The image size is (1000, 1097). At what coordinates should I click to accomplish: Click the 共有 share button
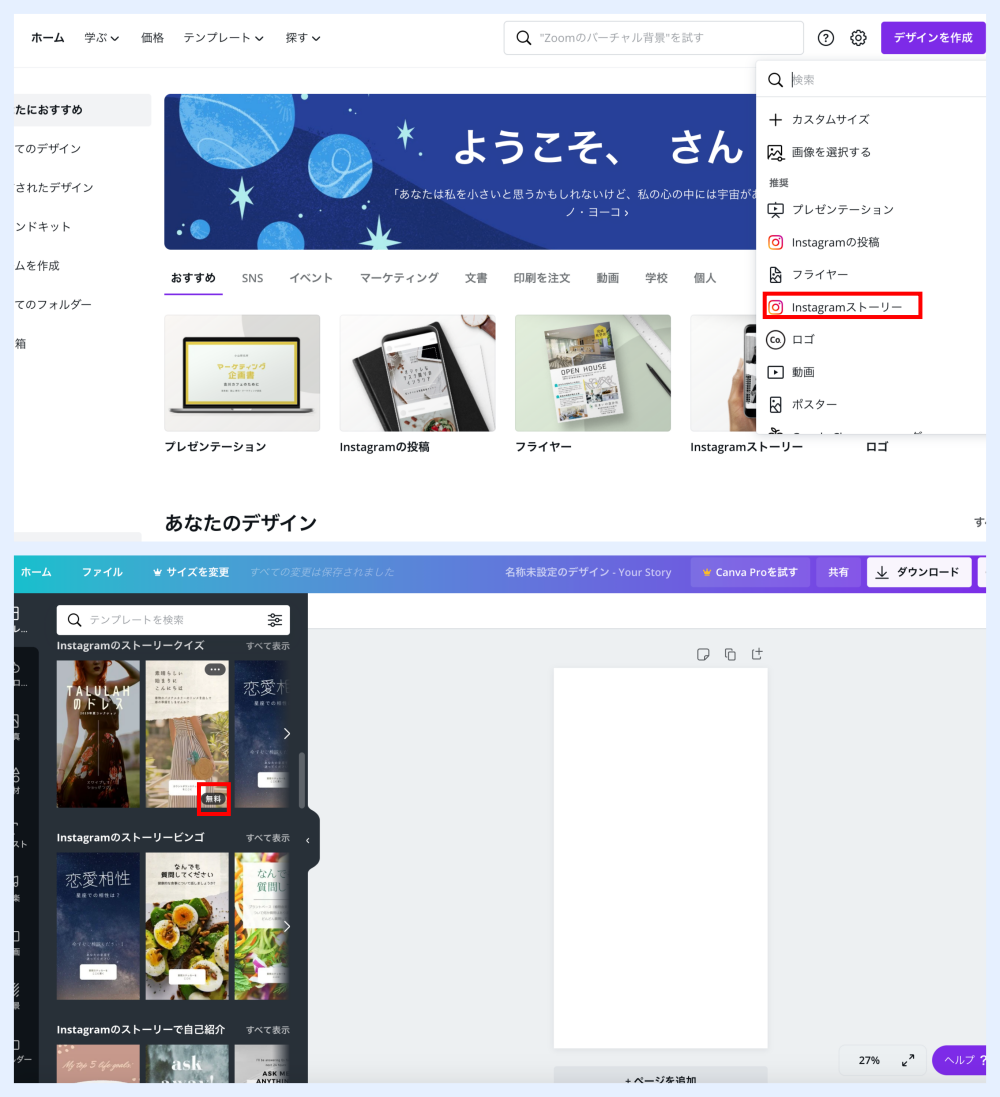838,572
